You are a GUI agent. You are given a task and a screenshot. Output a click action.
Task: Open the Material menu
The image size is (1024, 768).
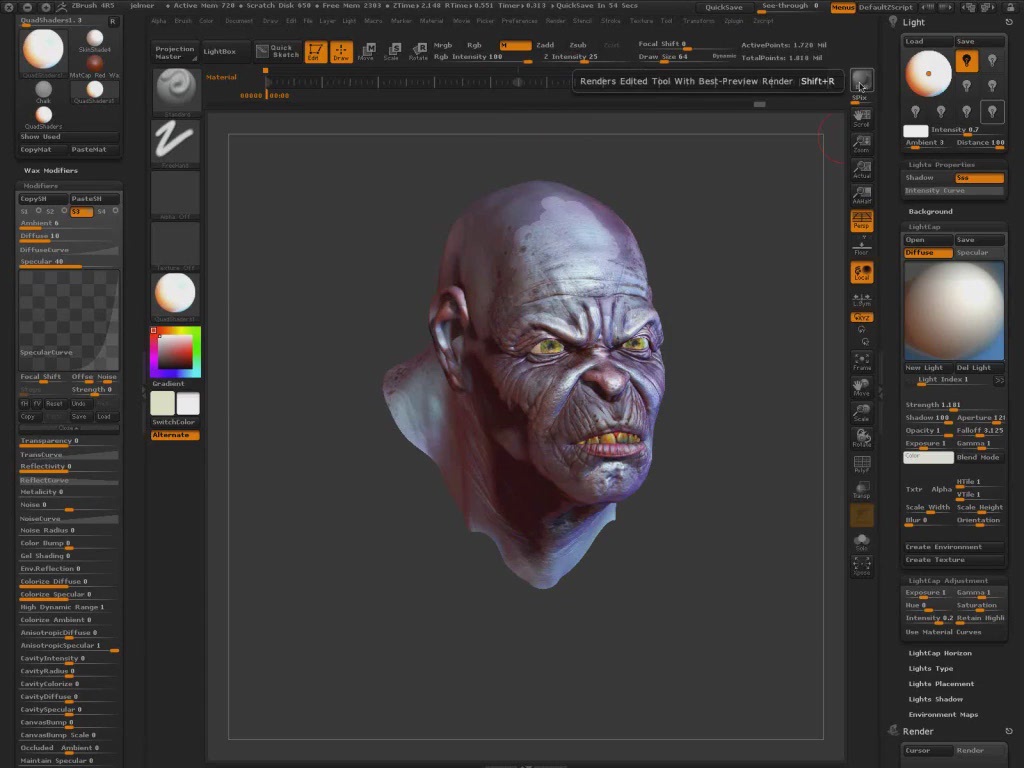431,21
